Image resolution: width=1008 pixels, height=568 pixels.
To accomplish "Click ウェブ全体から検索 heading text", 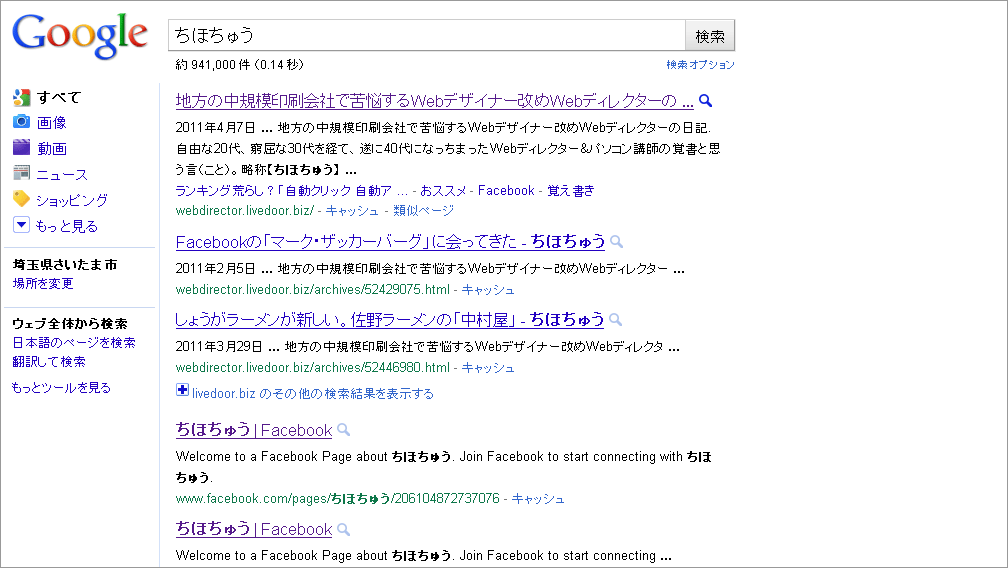I will 70,324.
